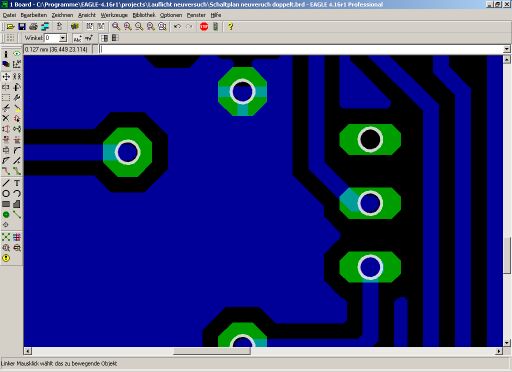Click the horizontal scrollbar thumb
Image resolution: width=512 pixels, height=372 pixels.
(212, 351)
